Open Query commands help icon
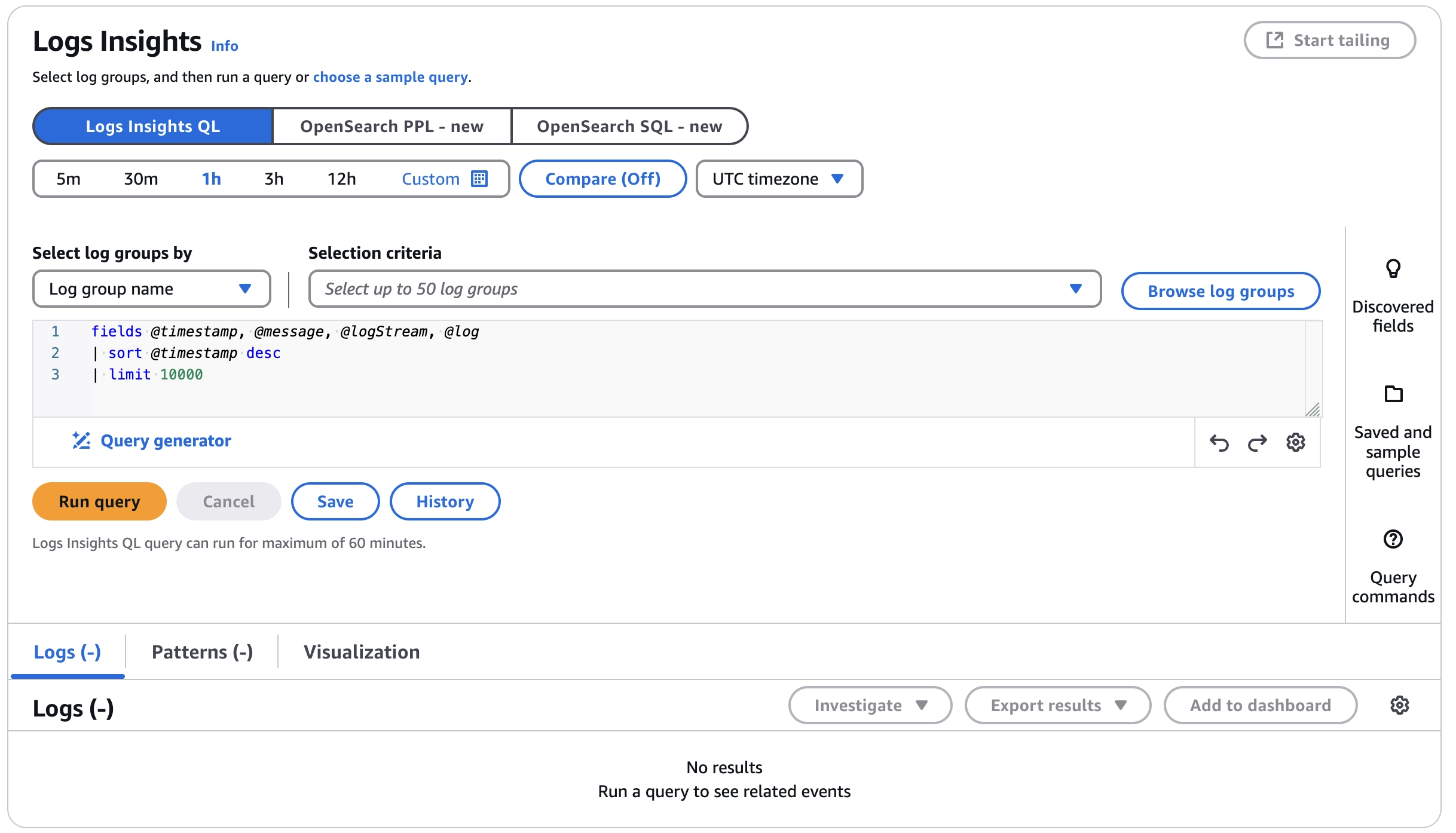The width and height of the screenshot is (1456, 833). point(1393,539)
